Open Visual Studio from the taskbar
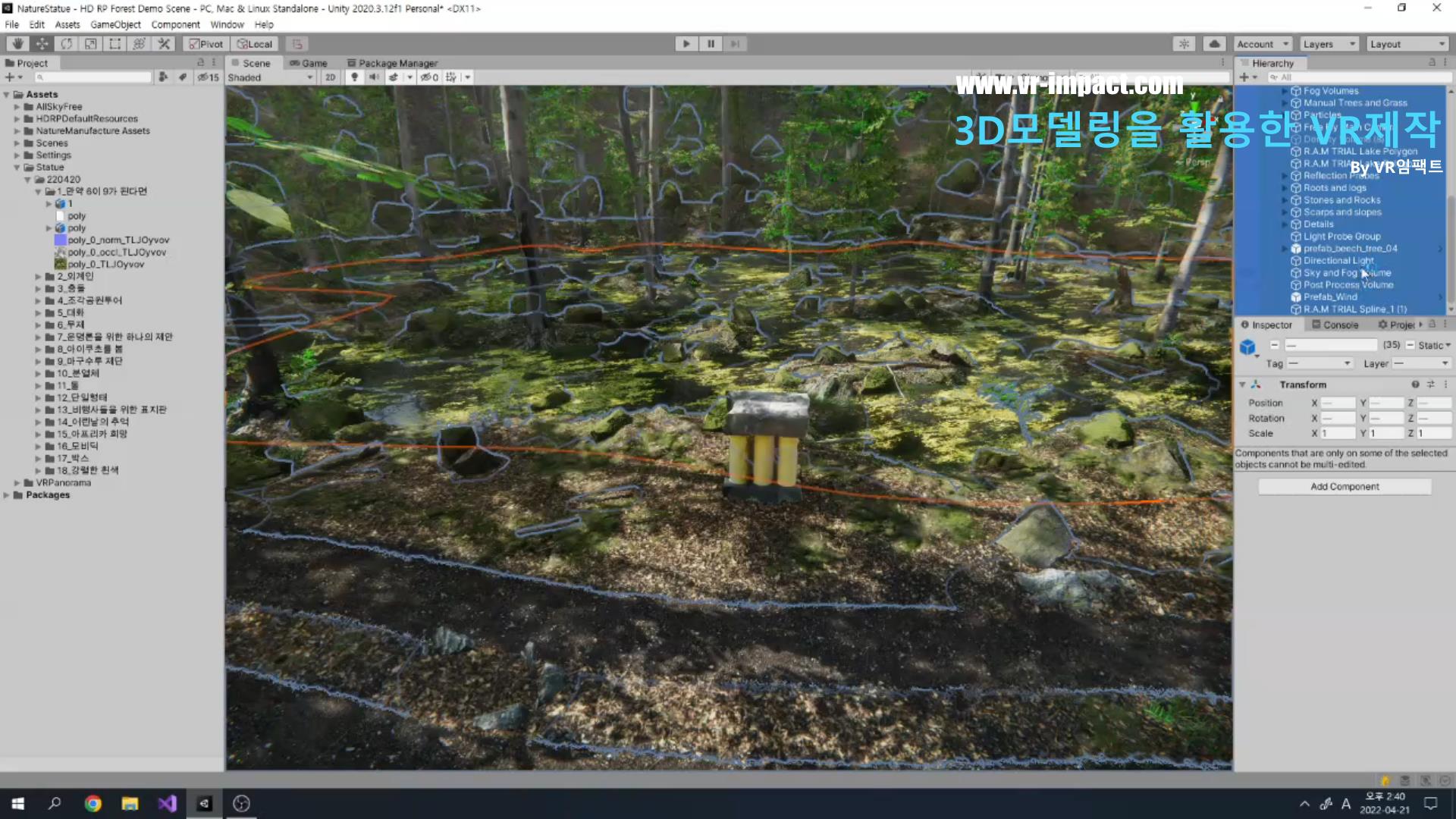Image resolution: width=1456 pixels, height=819 pixels. point(167,804)
